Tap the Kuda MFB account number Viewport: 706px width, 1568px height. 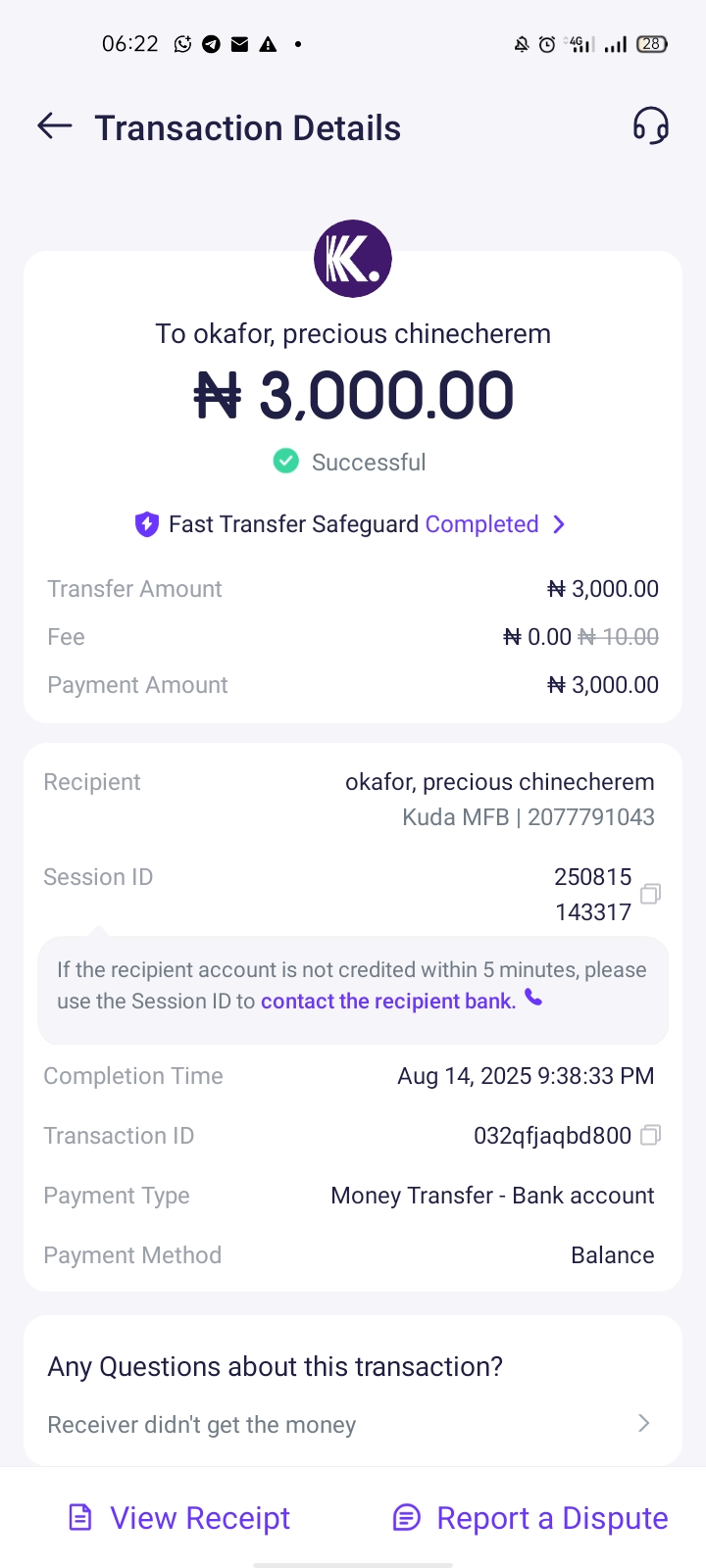[591, 817]
